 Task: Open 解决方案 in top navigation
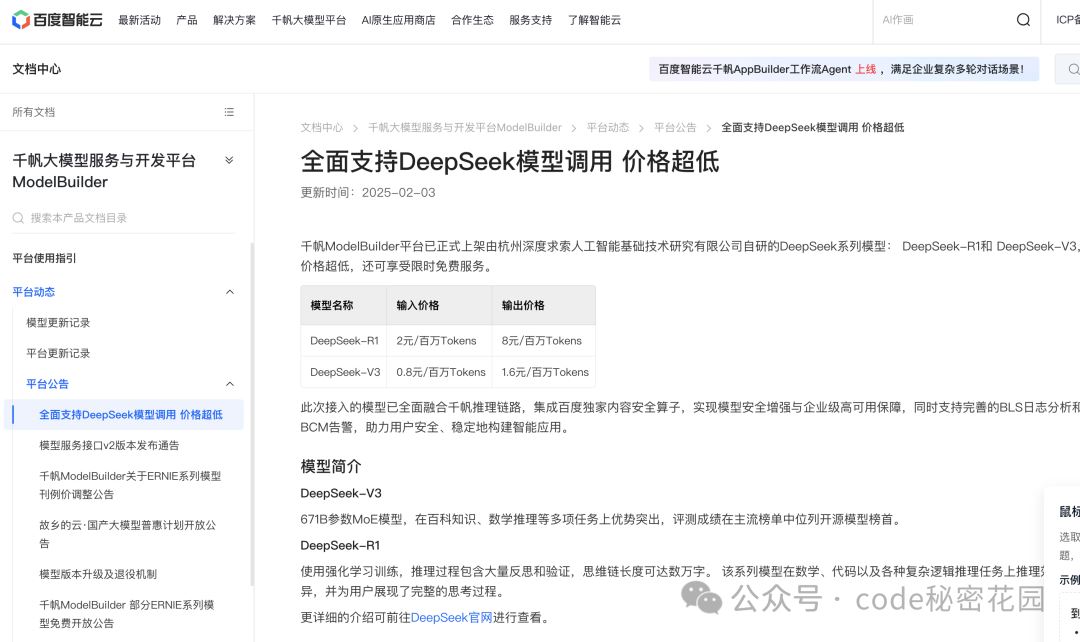tap(234, 20)
